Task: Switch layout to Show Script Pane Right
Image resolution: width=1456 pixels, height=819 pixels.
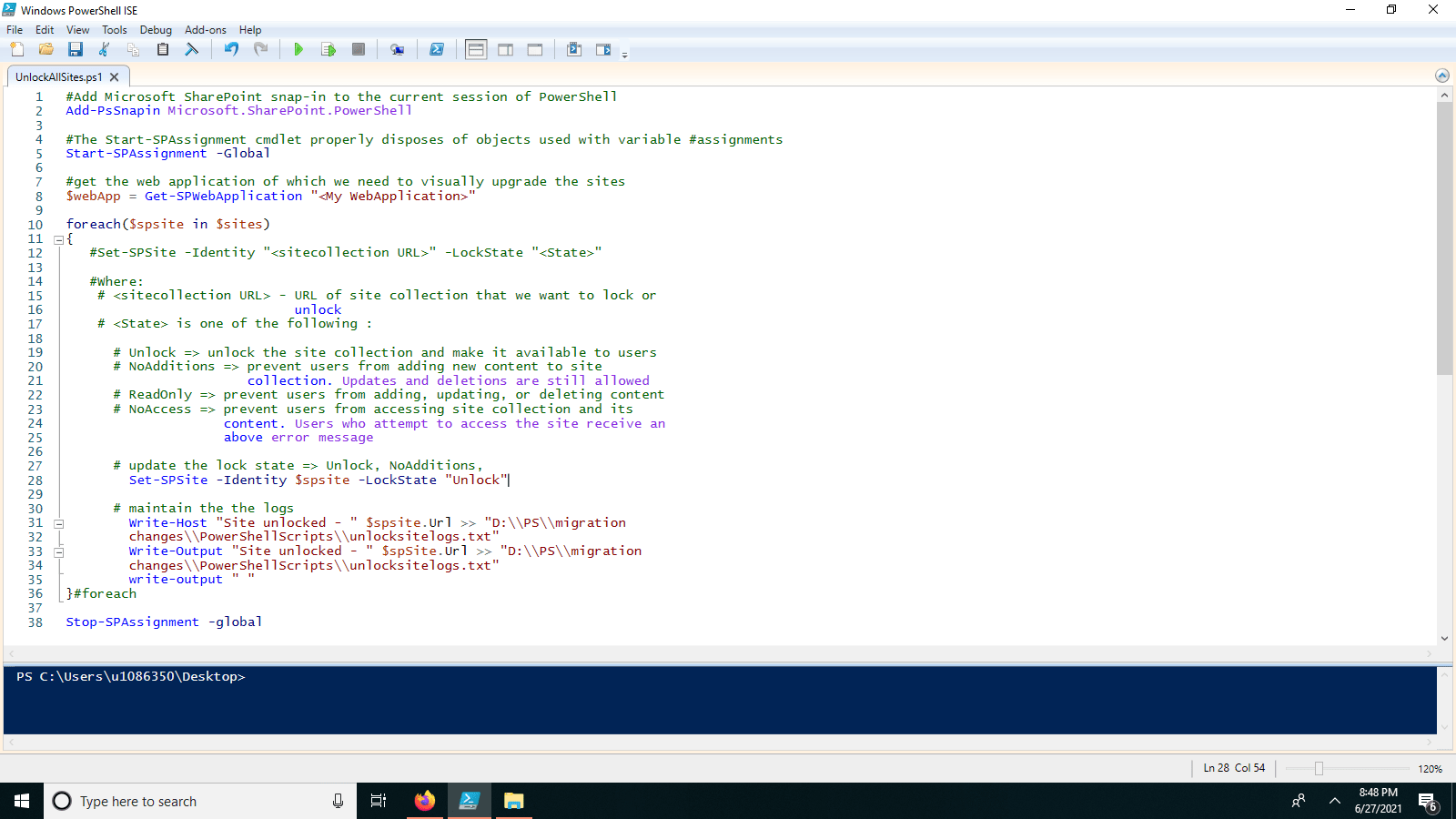Action: pos(505,49)
